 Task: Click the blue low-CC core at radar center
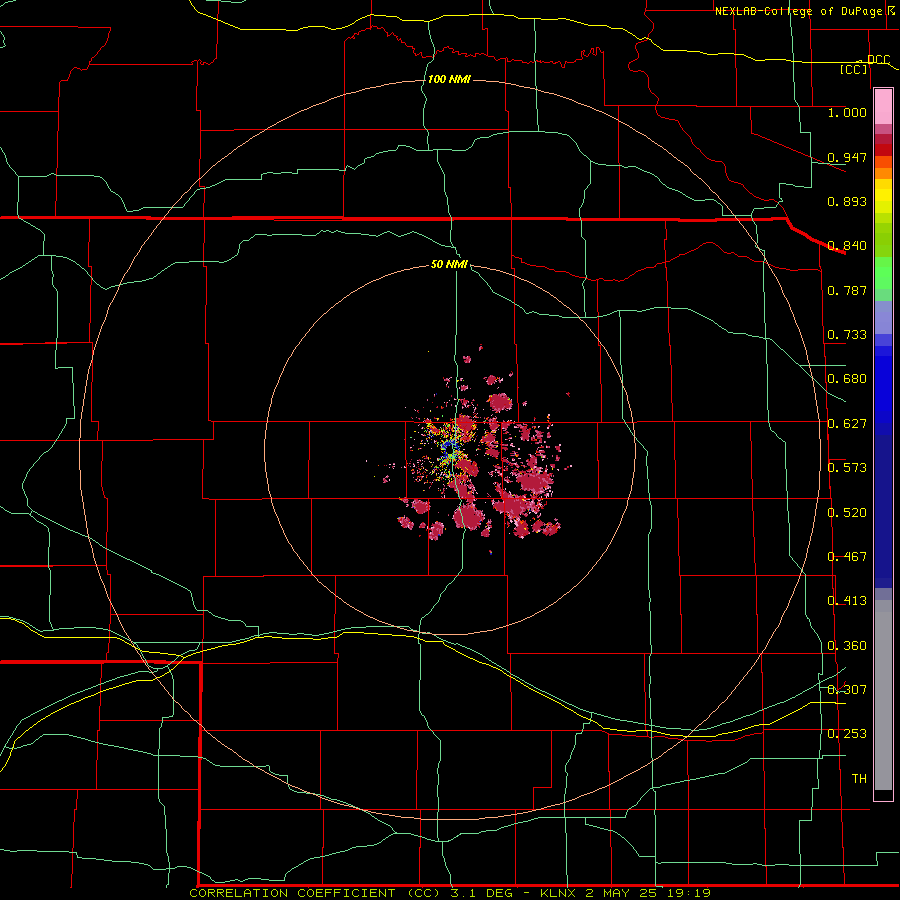pos(449,447)
